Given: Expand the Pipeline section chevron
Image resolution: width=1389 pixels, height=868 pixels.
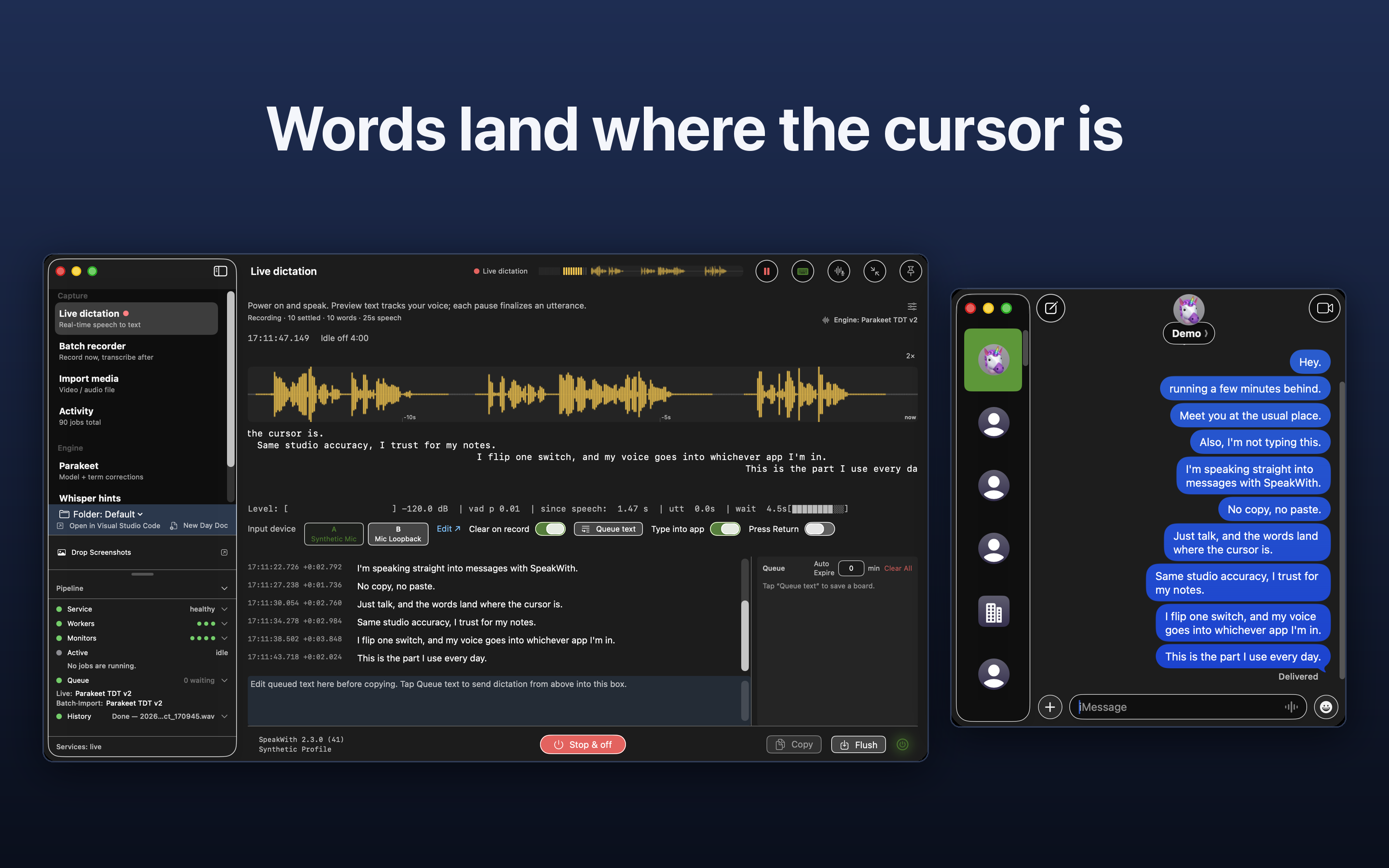Looking at the screenshot, I should coord(224,588).
